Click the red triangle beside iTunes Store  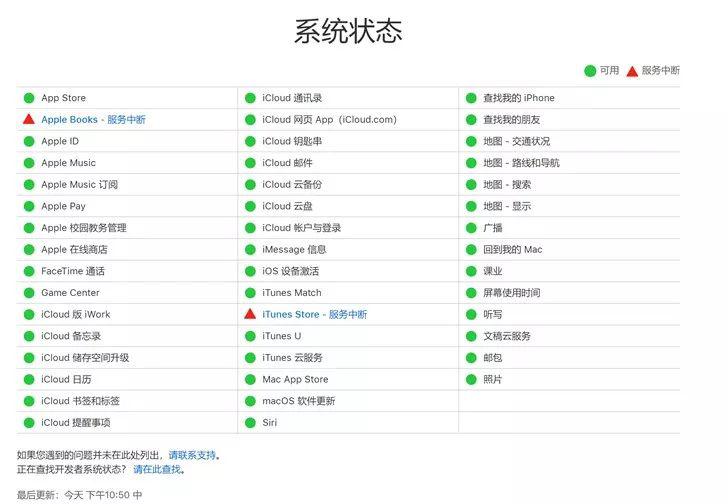click(x=250, y=314)
